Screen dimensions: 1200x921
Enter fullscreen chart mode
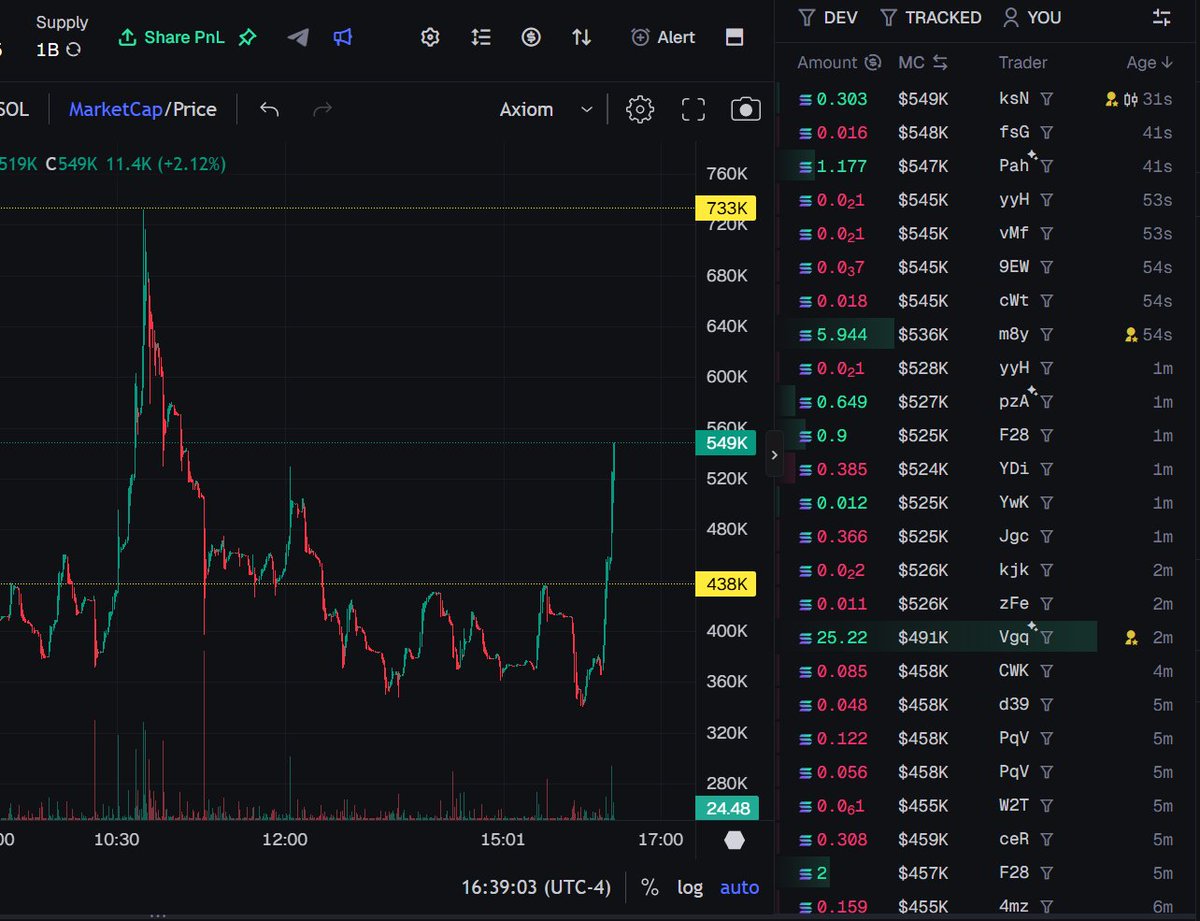pyautogui.click(x=693, y=109)
